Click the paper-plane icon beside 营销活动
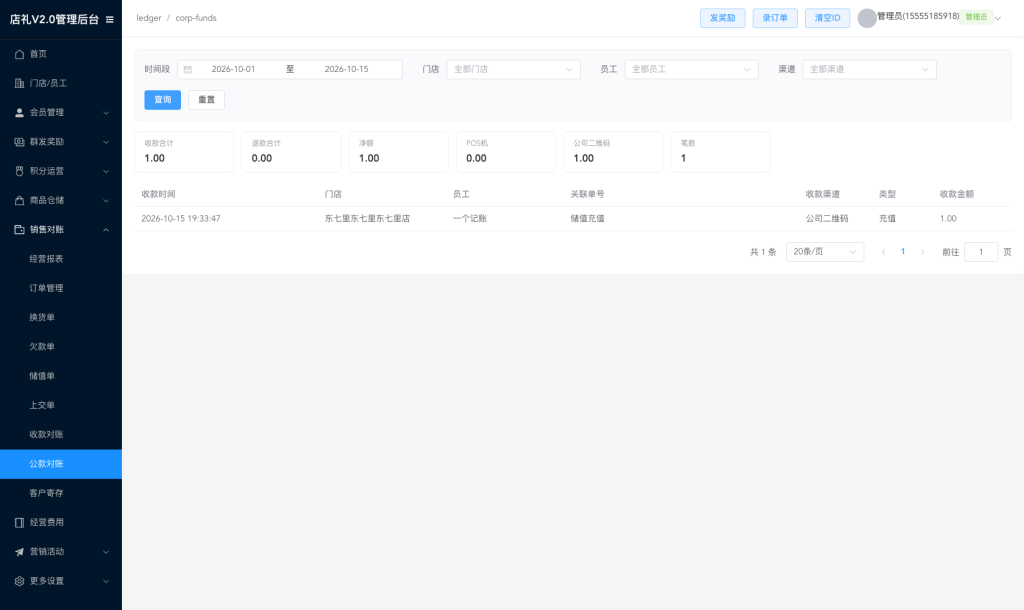1024x610 pixels. (20, 552)
